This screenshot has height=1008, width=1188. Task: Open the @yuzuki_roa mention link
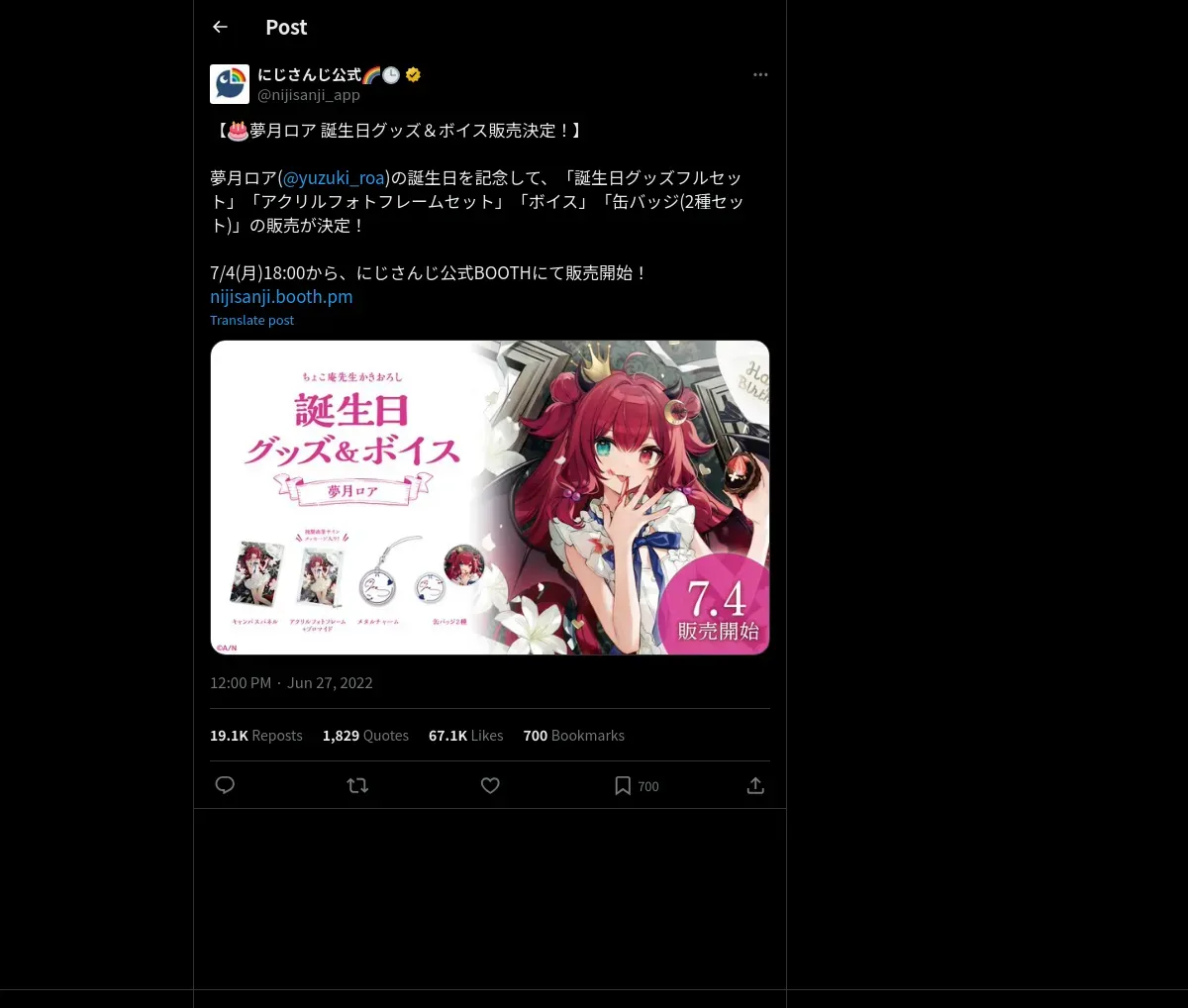point(334,178)
